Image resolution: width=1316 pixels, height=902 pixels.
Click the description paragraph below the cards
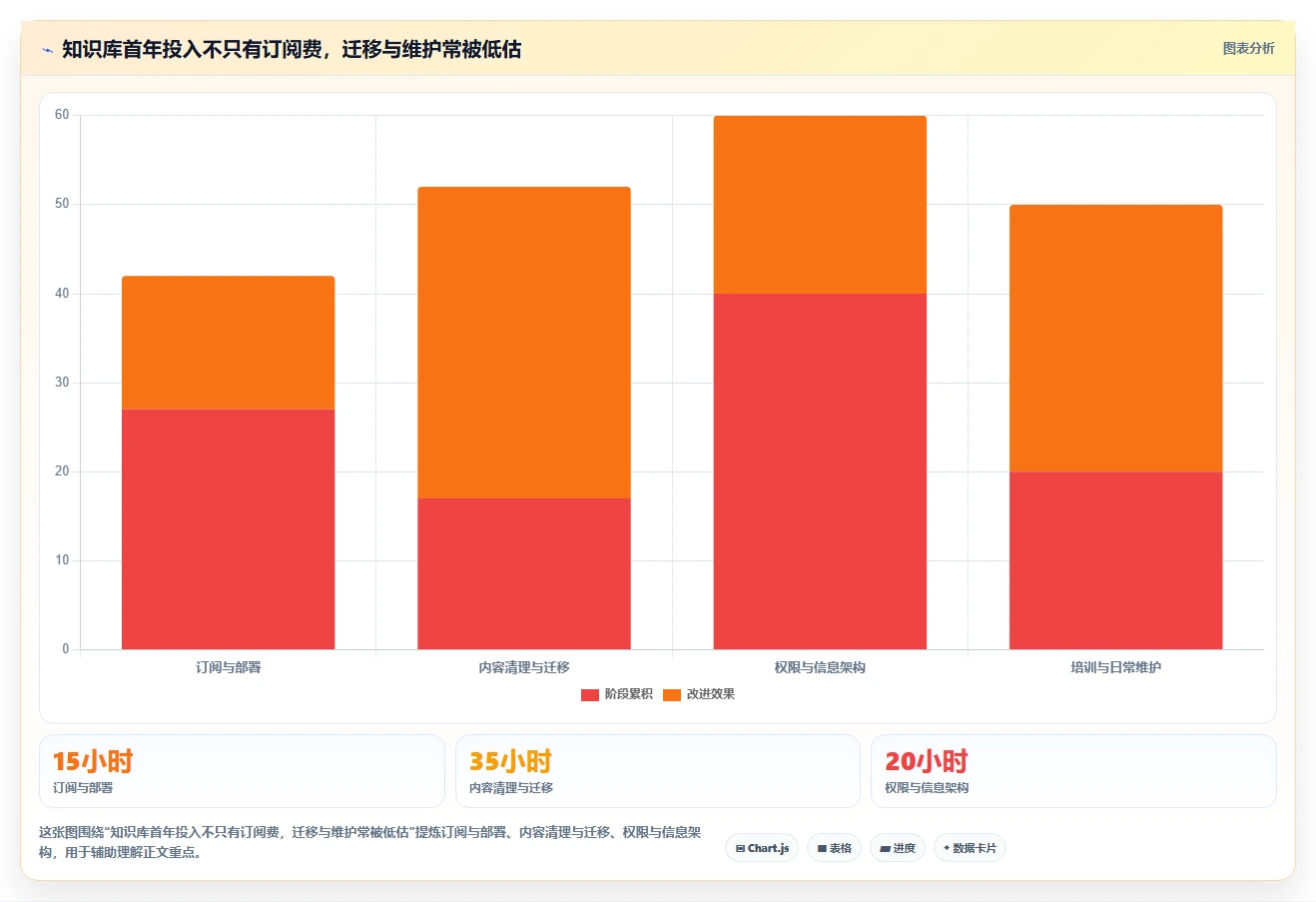click(x=370, y=842)
